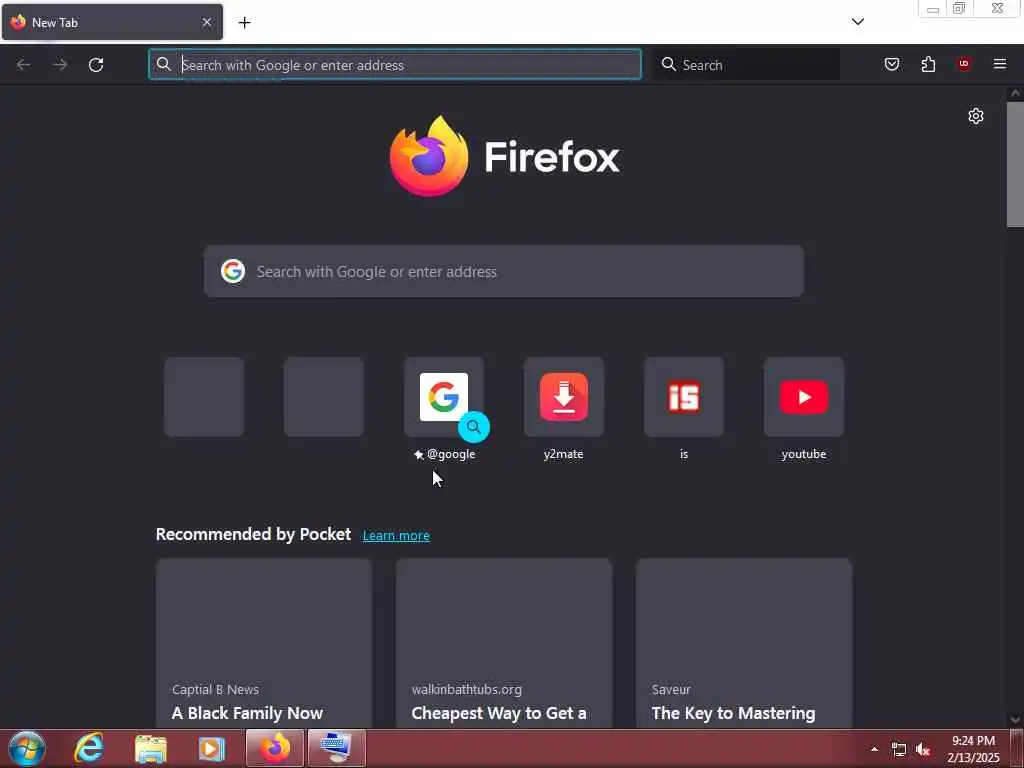Viewport: 1024px width, 768px height.
Task: Open the Extensions puzzle icon
Action: pyautogui.click(x=928, y=64)
